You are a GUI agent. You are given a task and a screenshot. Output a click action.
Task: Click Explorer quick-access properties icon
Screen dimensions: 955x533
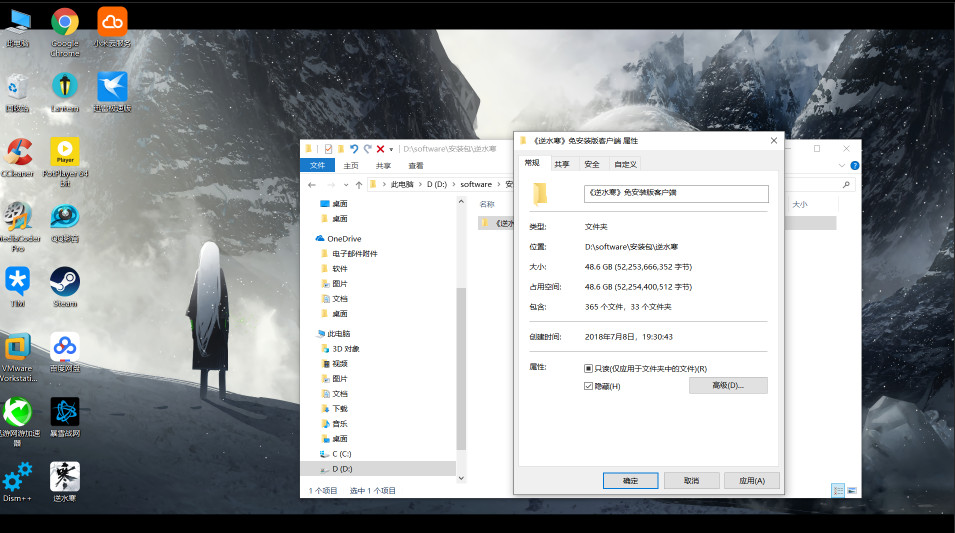(328, 149)
